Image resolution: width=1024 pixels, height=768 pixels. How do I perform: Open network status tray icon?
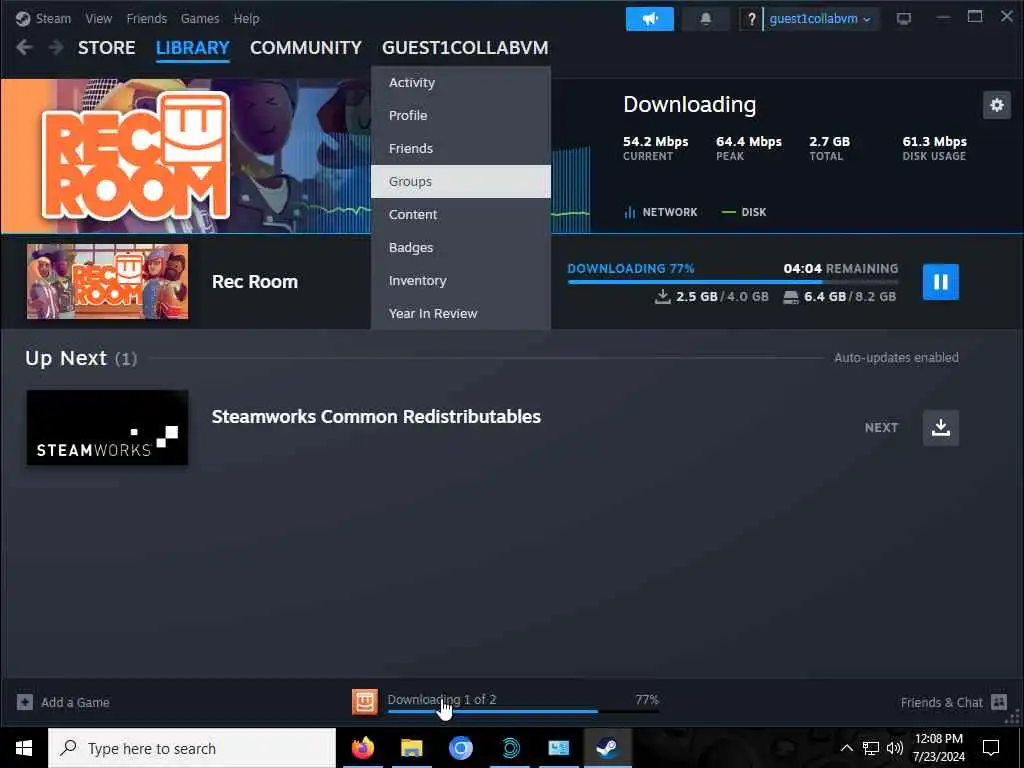(871, 748)
